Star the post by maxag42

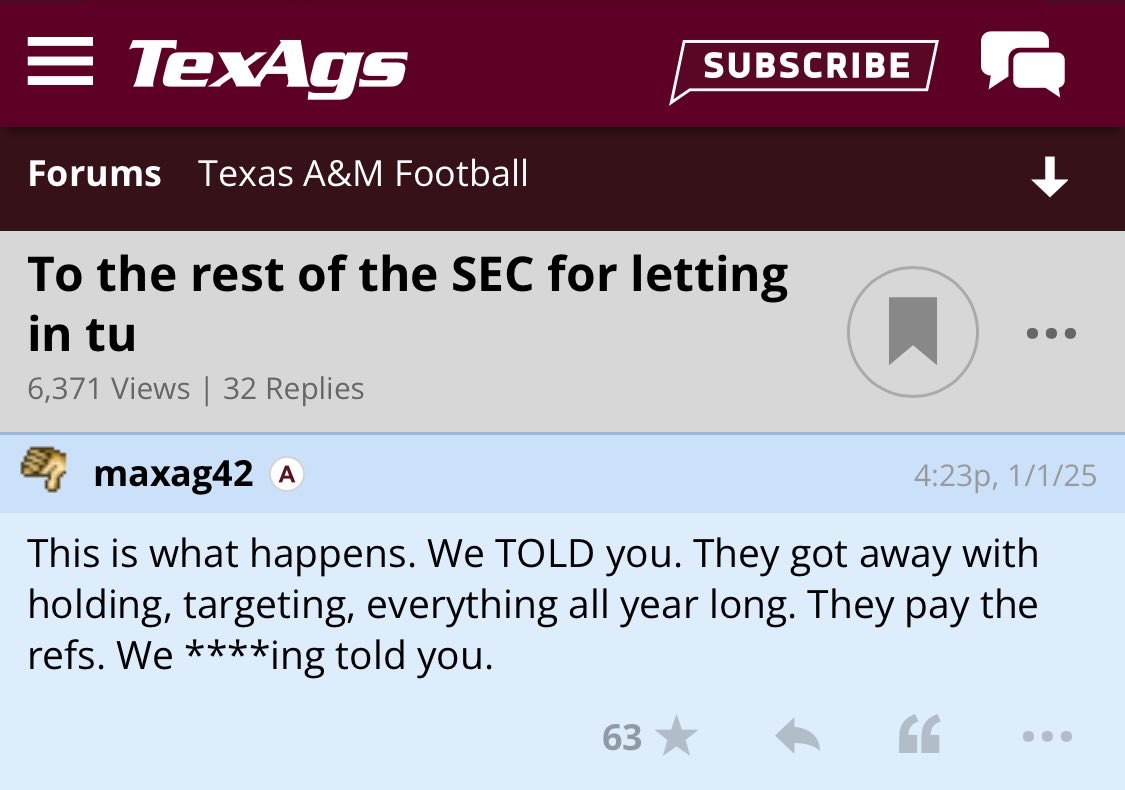pyautogui.click(x=677, y=738)
